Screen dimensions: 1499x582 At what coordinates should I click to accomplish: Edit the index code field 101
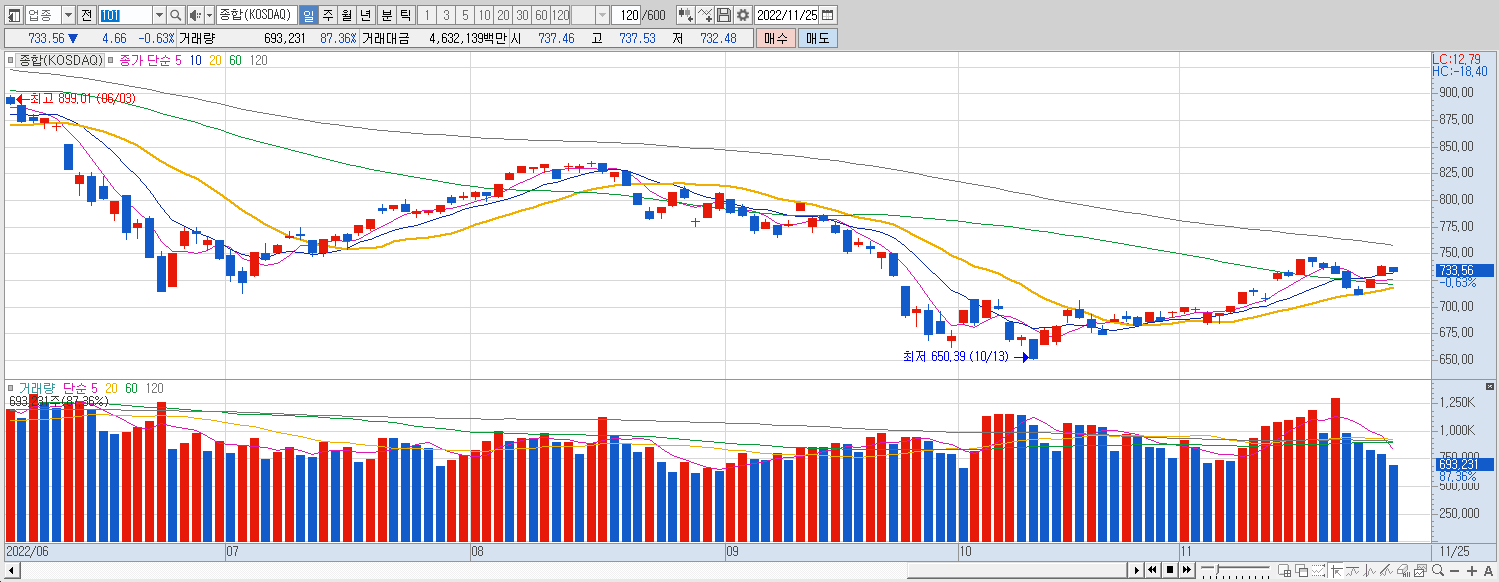click(125, 15)
